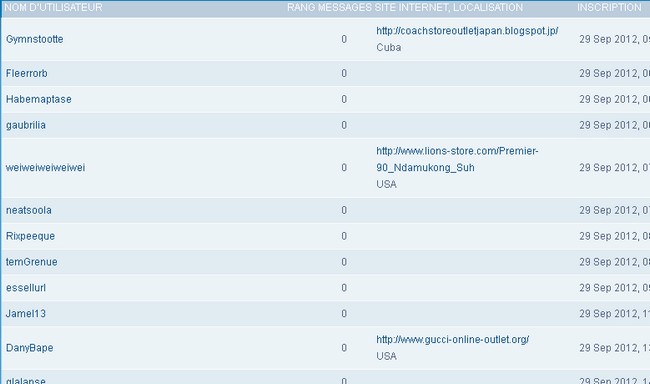The height and width of the screenshot is (384, 650).
Task: Select message count 0 for gaubrilia
Action: (344, 125)
